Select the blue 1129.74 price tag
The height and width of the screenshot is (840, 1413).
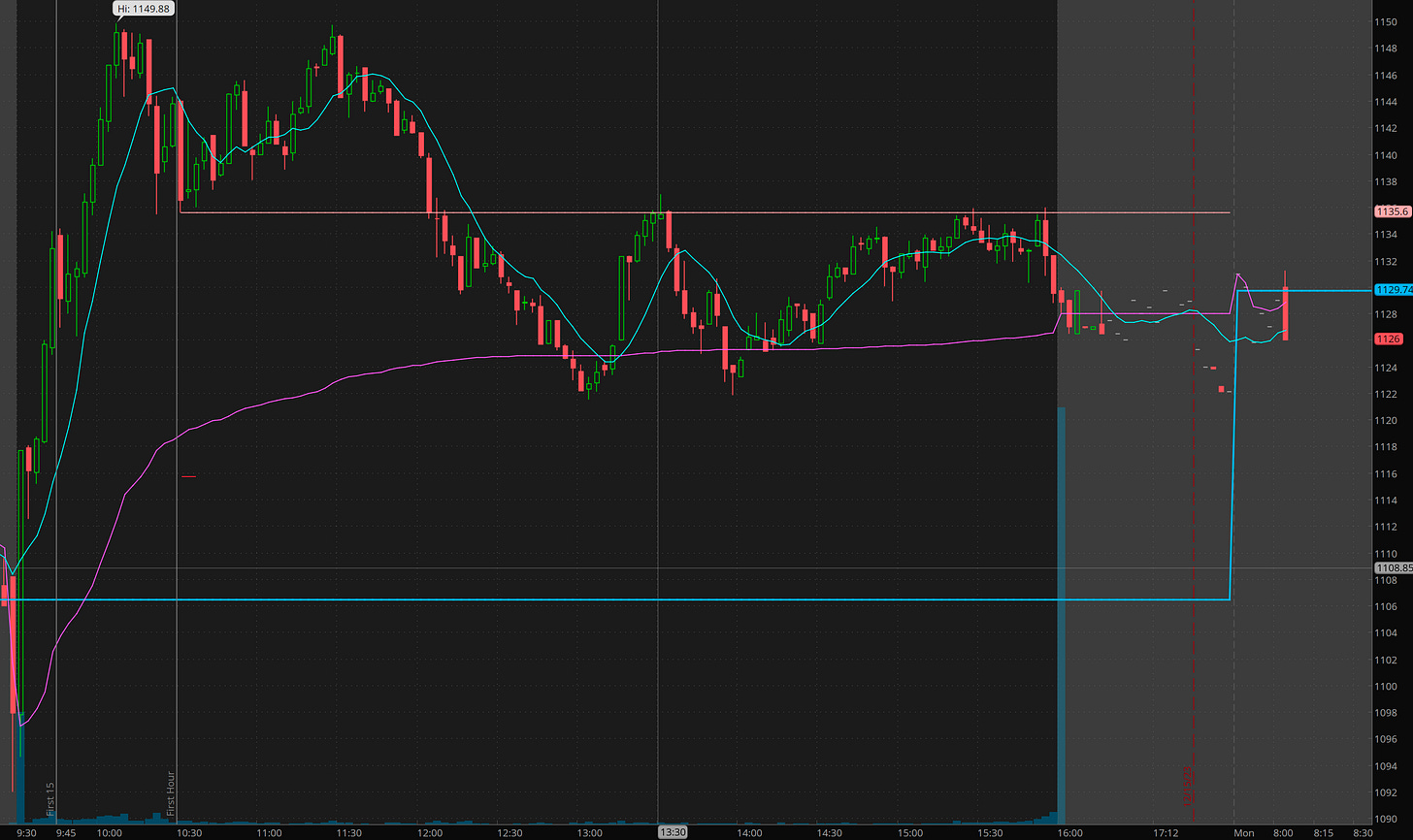coord(1392,290)
